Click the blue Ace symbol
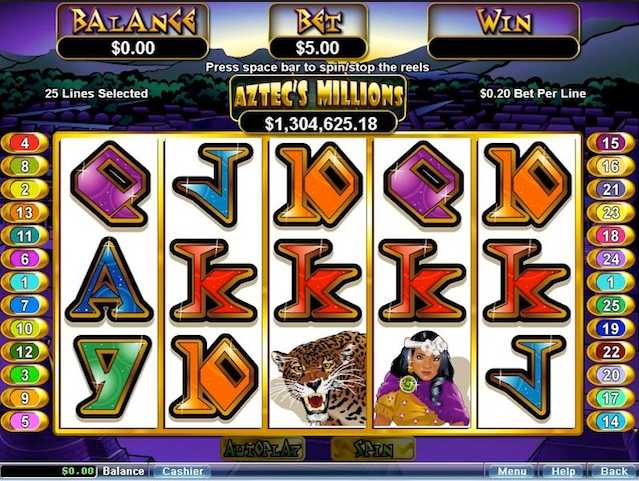Viewport: 639px width, 481px height. coord(109,280)
